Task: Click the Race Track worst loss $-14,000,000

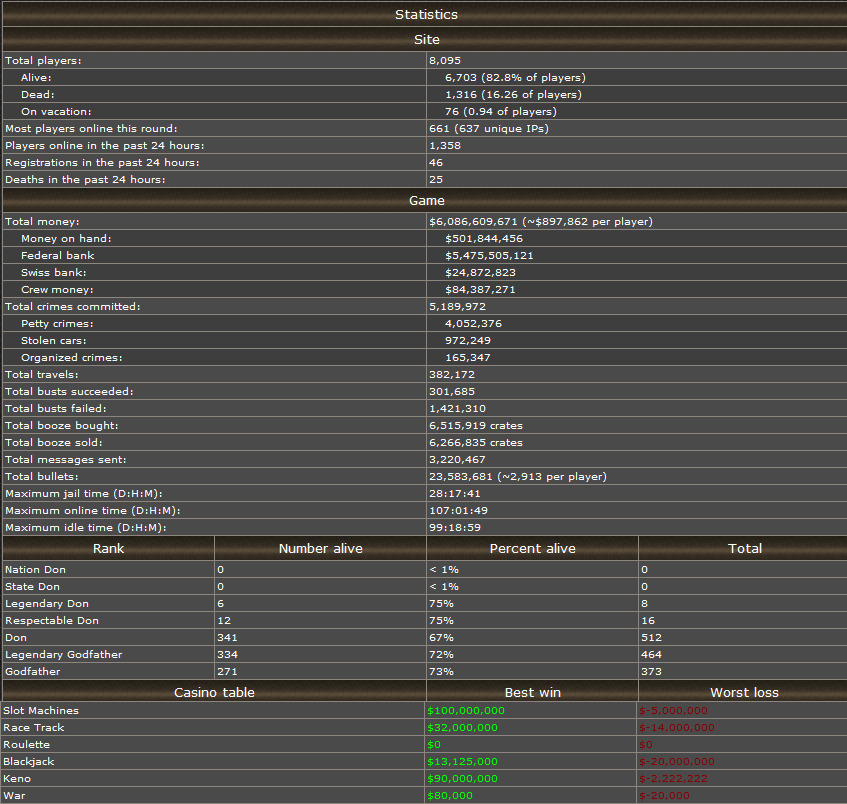Action: tap(677, 728)
